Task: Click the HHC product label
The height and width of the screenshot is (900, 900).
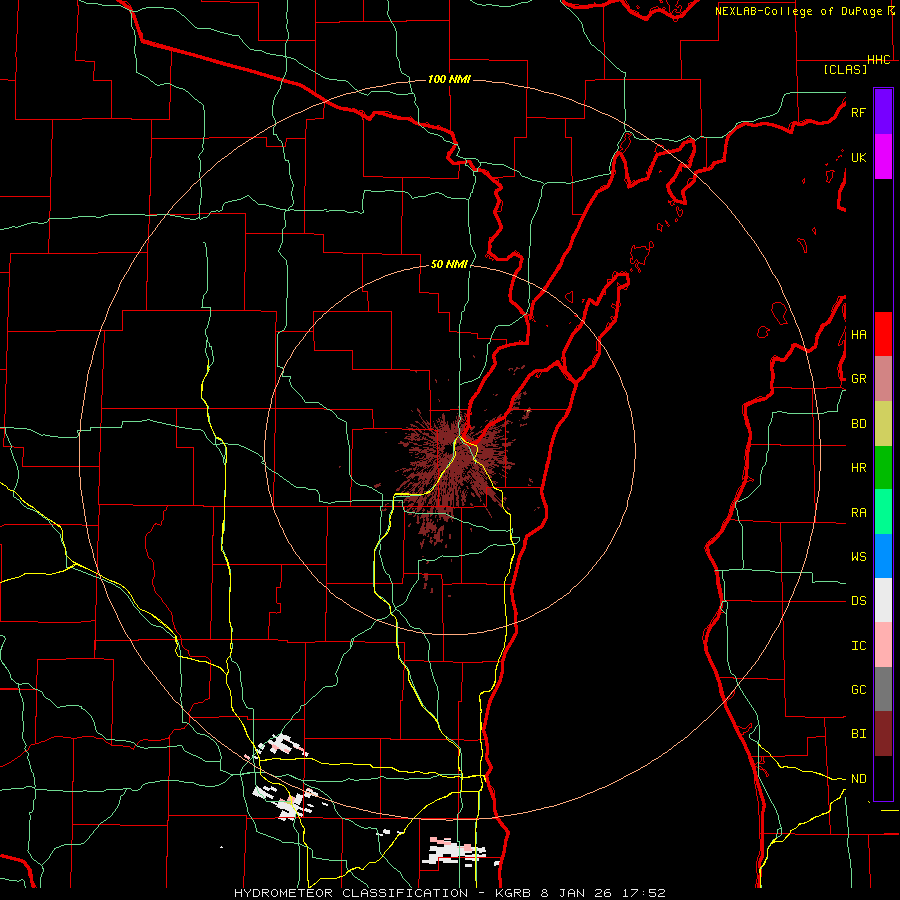Action: coord(878,60)
